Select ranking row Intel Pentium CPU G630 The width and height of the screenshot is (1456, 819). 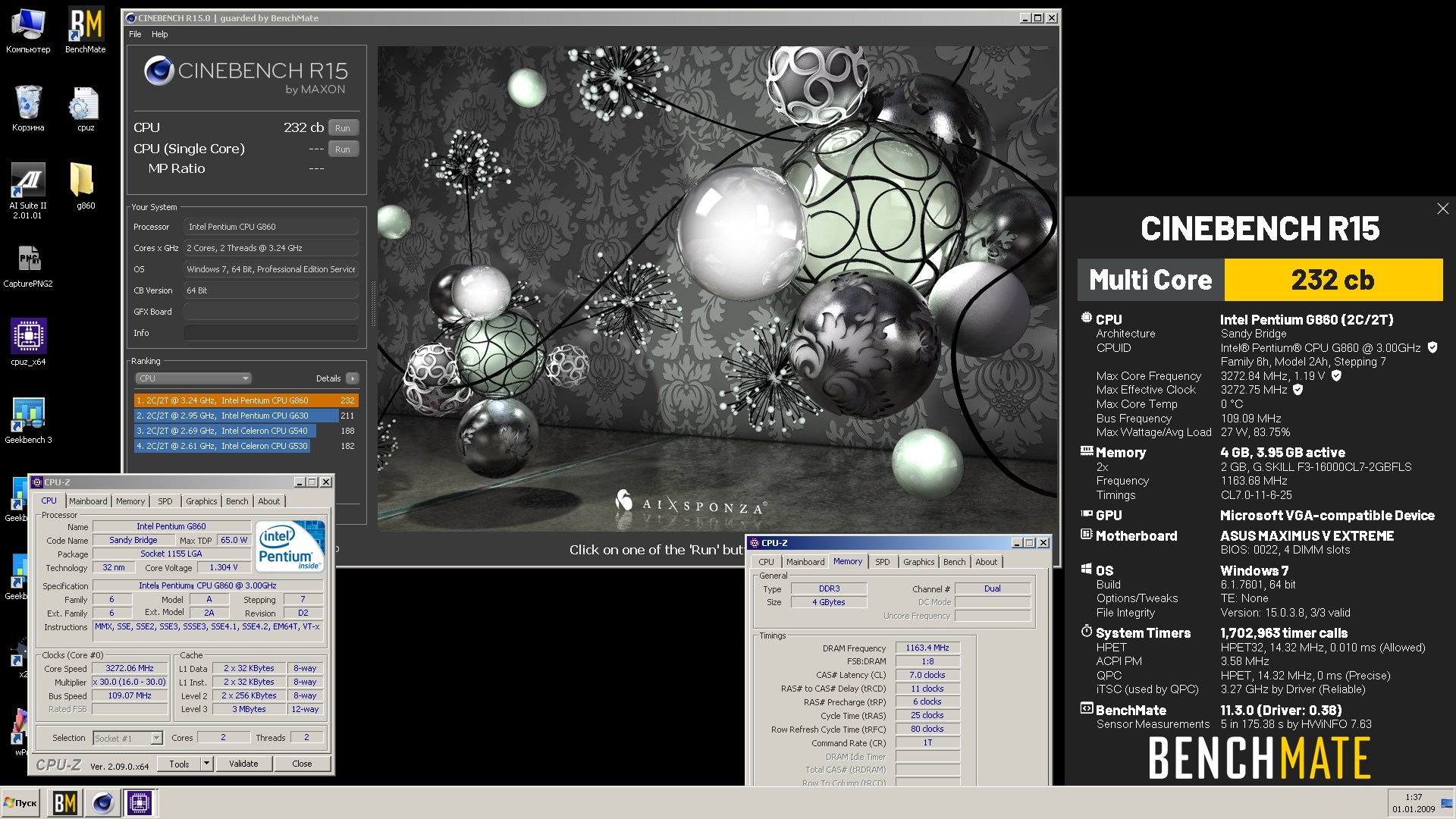tap(246, 416)
